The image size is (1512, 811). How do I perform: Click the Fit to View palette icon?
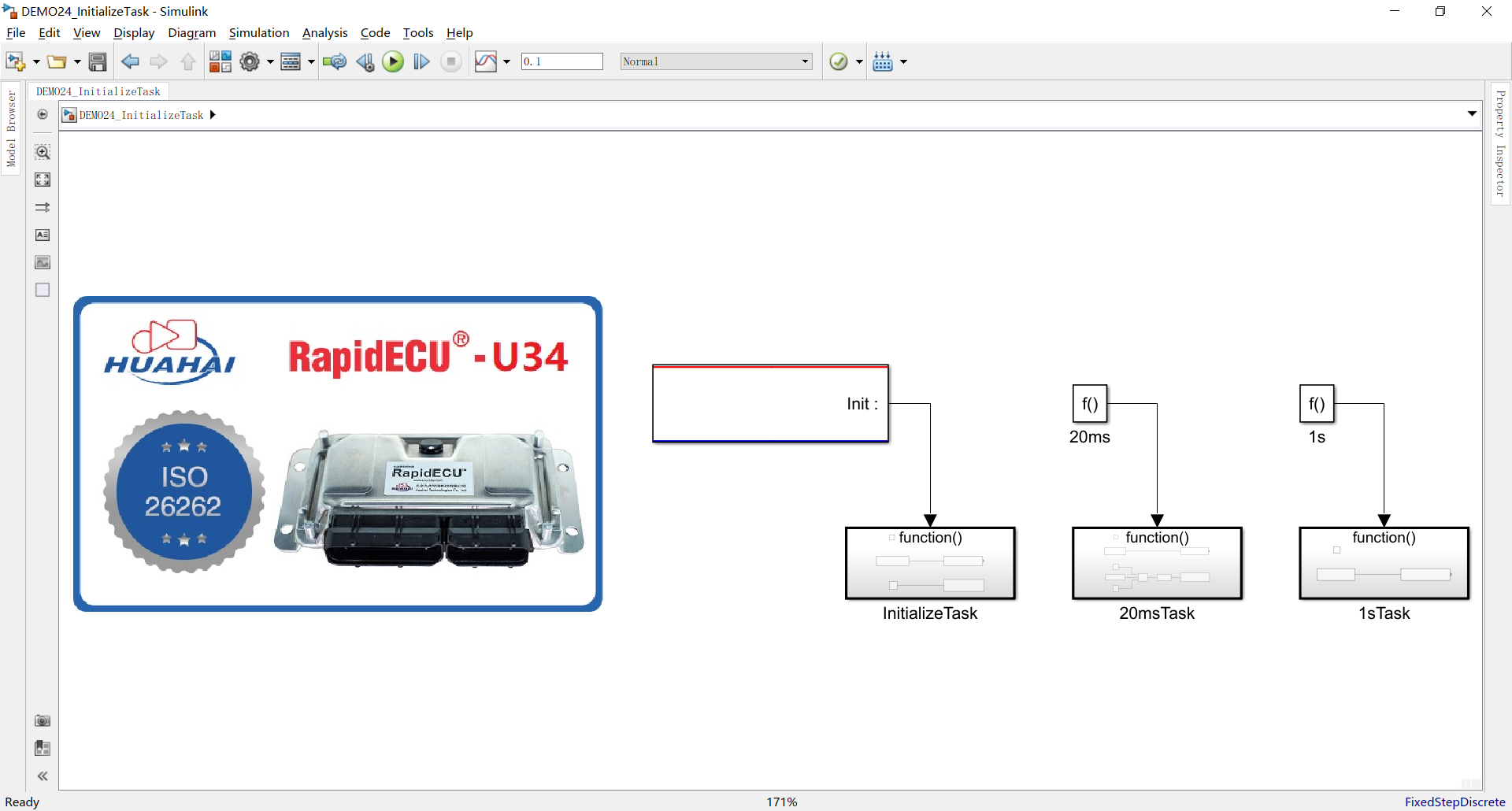43,180
